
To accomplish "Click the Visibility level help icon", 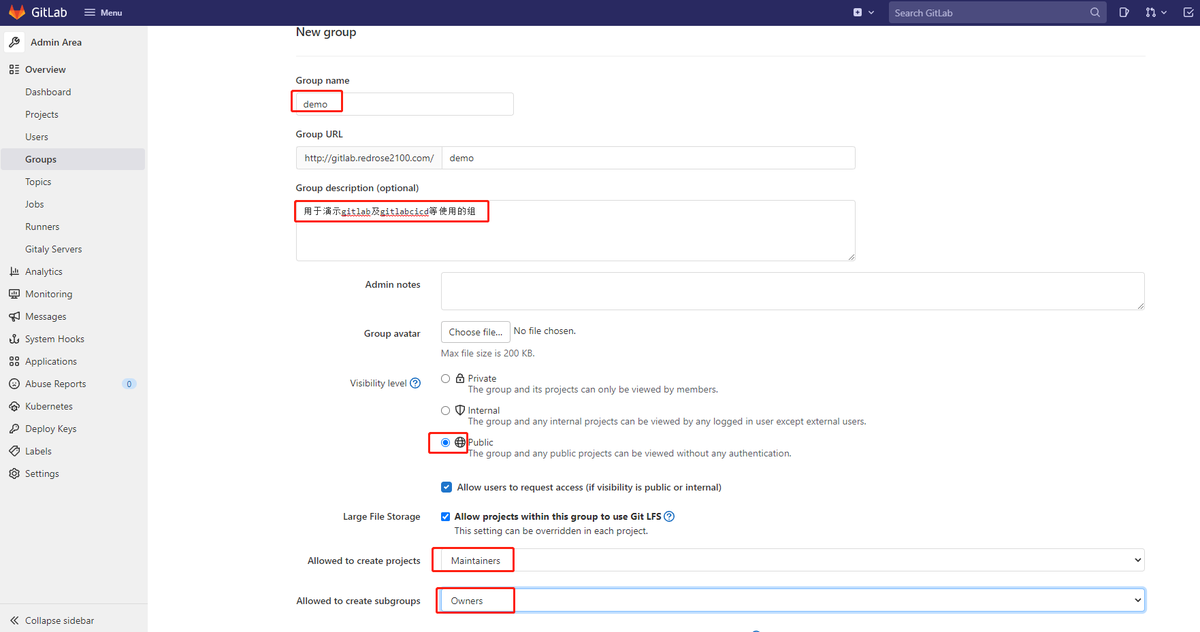I will (415, 383).
